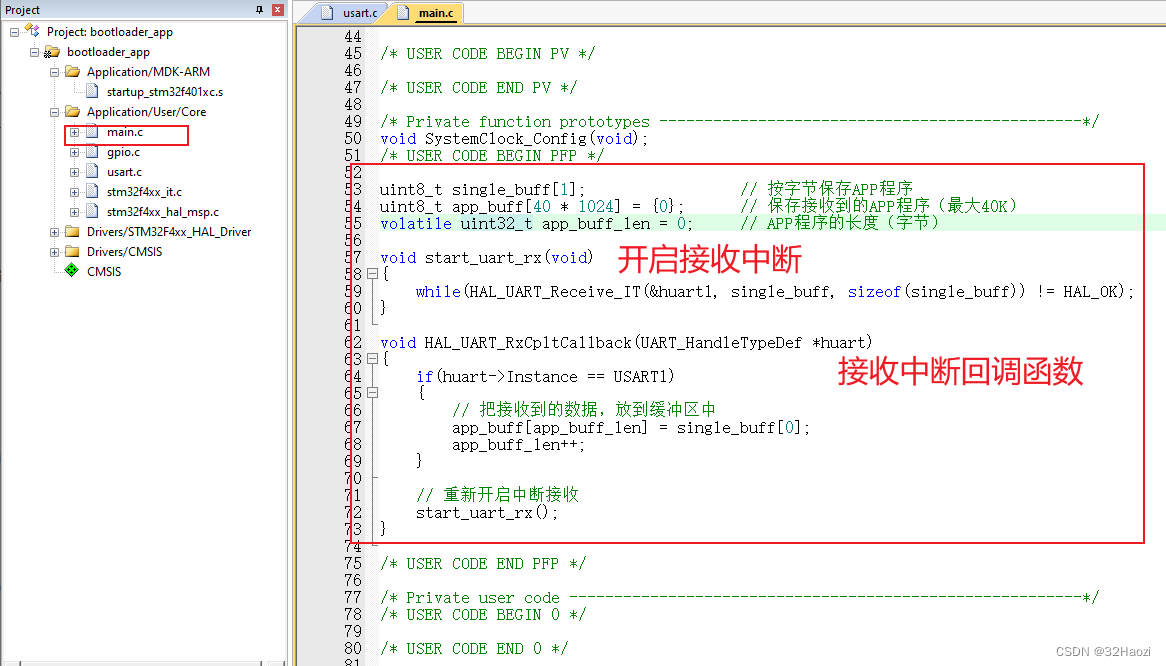The image size is (1166, 666).
Task: Expand the main.c tree node
Action: 74,132
